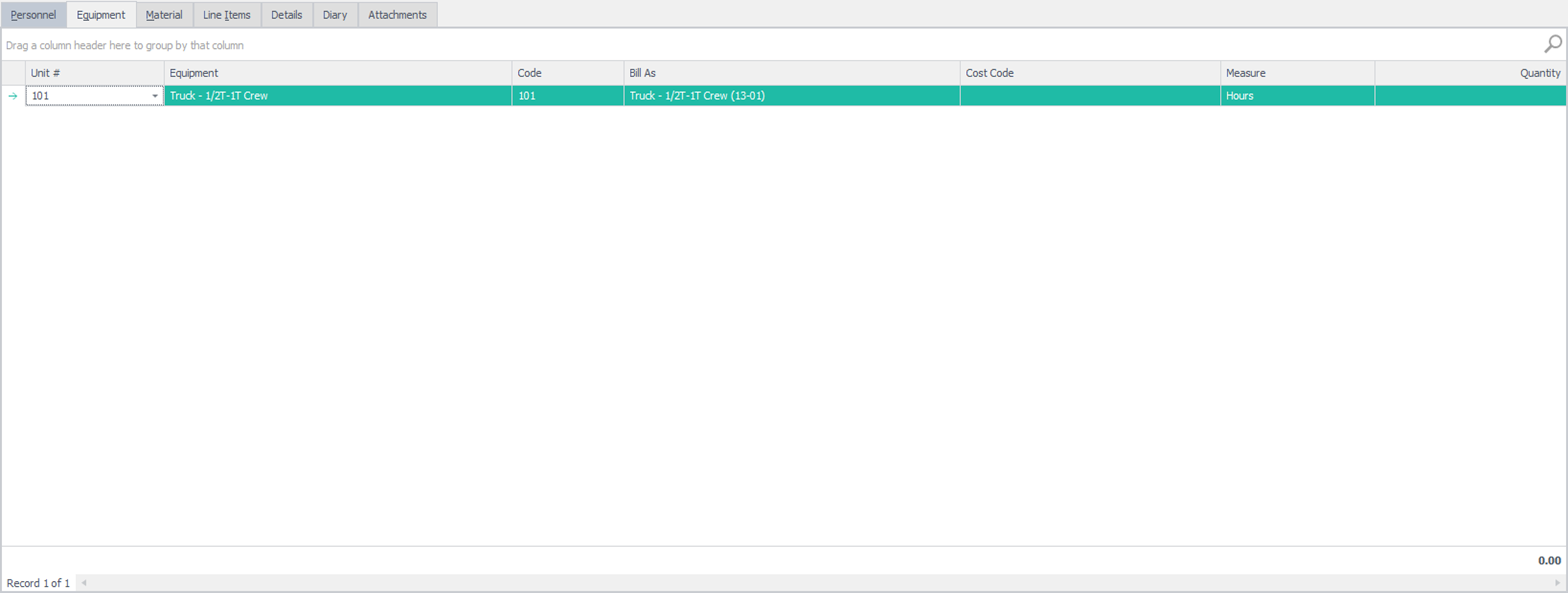Go to the Details tab

point(287,14)
